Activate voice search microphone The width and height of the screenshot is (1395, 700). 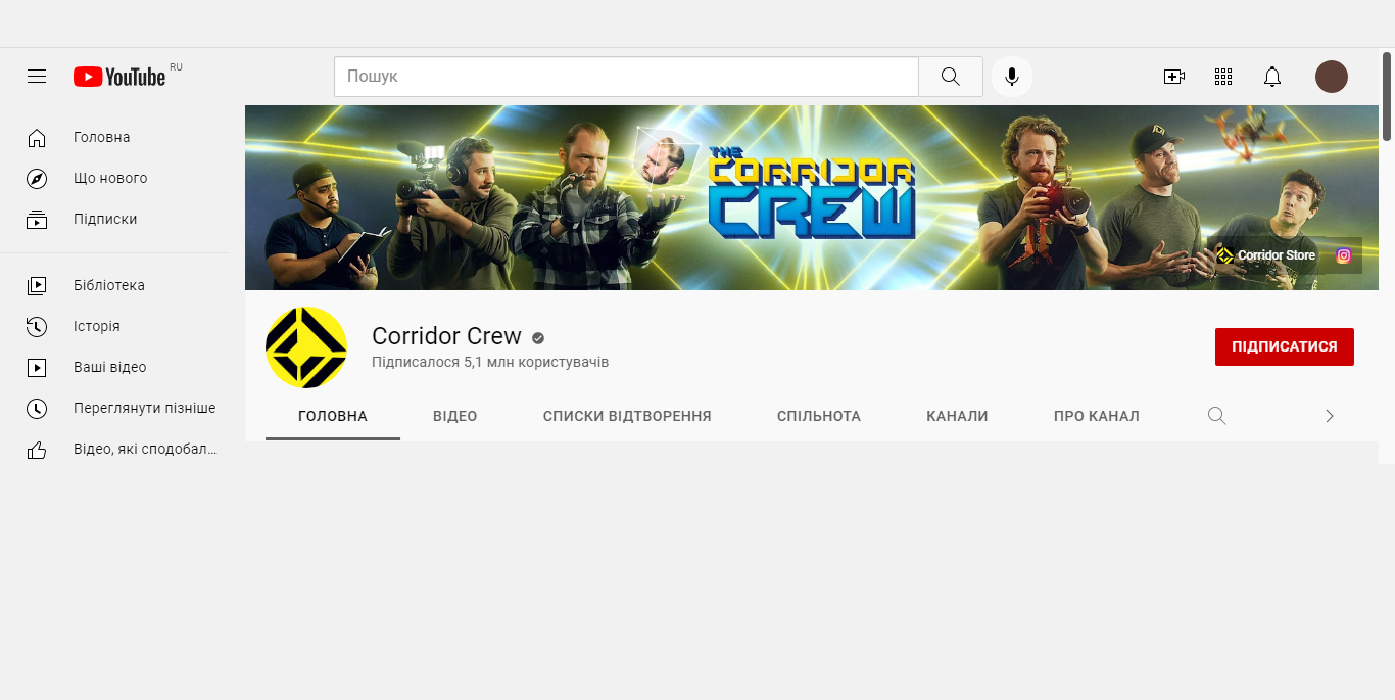click(x=1012, y=76)
